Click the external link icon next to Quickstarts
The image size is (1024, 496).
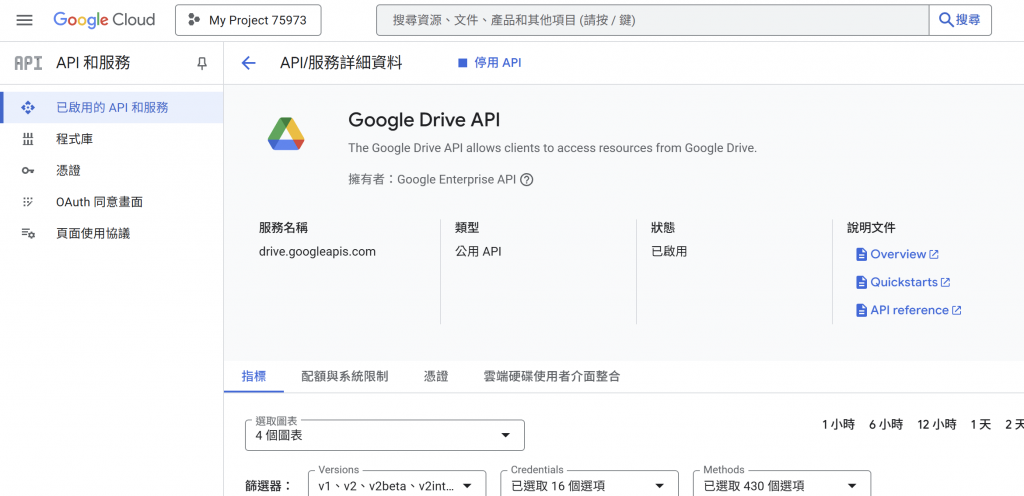click(945, 283)
